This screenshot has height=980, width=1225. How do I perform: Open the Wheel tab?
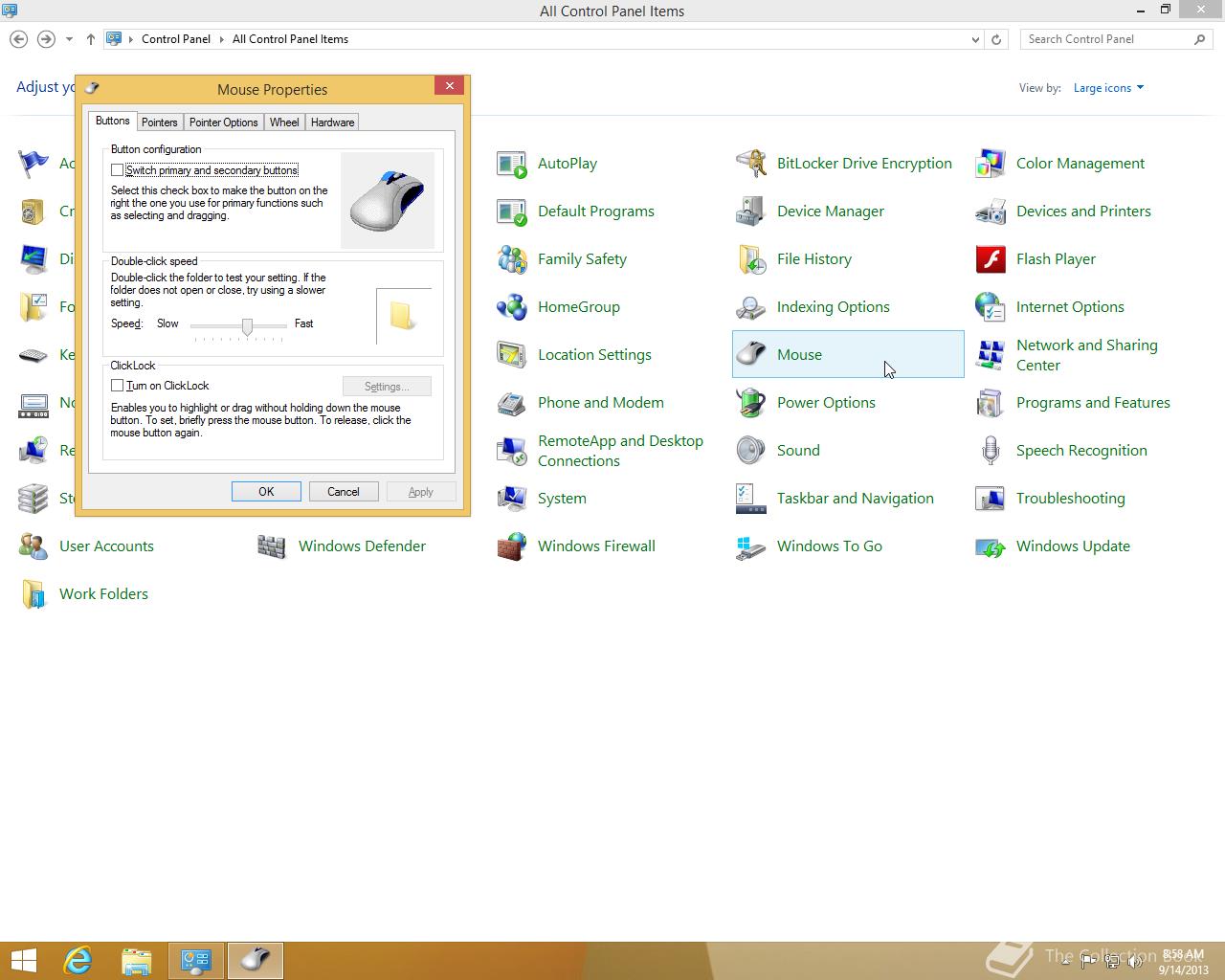tap(284, 122)
